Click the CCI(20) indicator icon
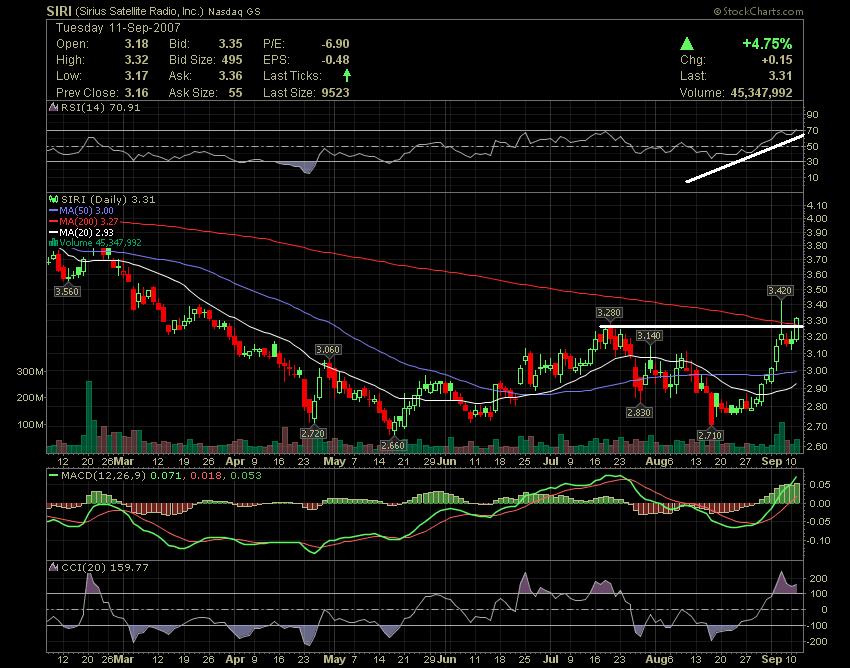The width and height of the screenshot is (850, 668). [53, 567]
